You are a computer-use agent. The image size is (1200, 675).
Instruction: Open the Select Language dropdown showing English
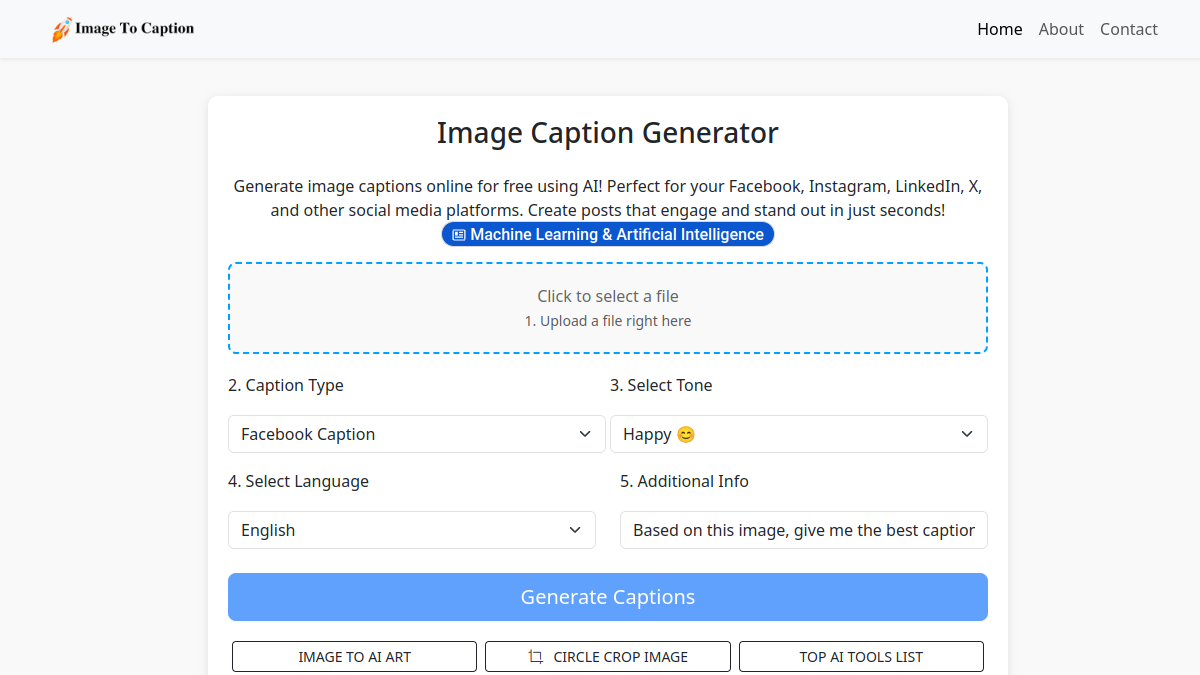pos(412,530)
